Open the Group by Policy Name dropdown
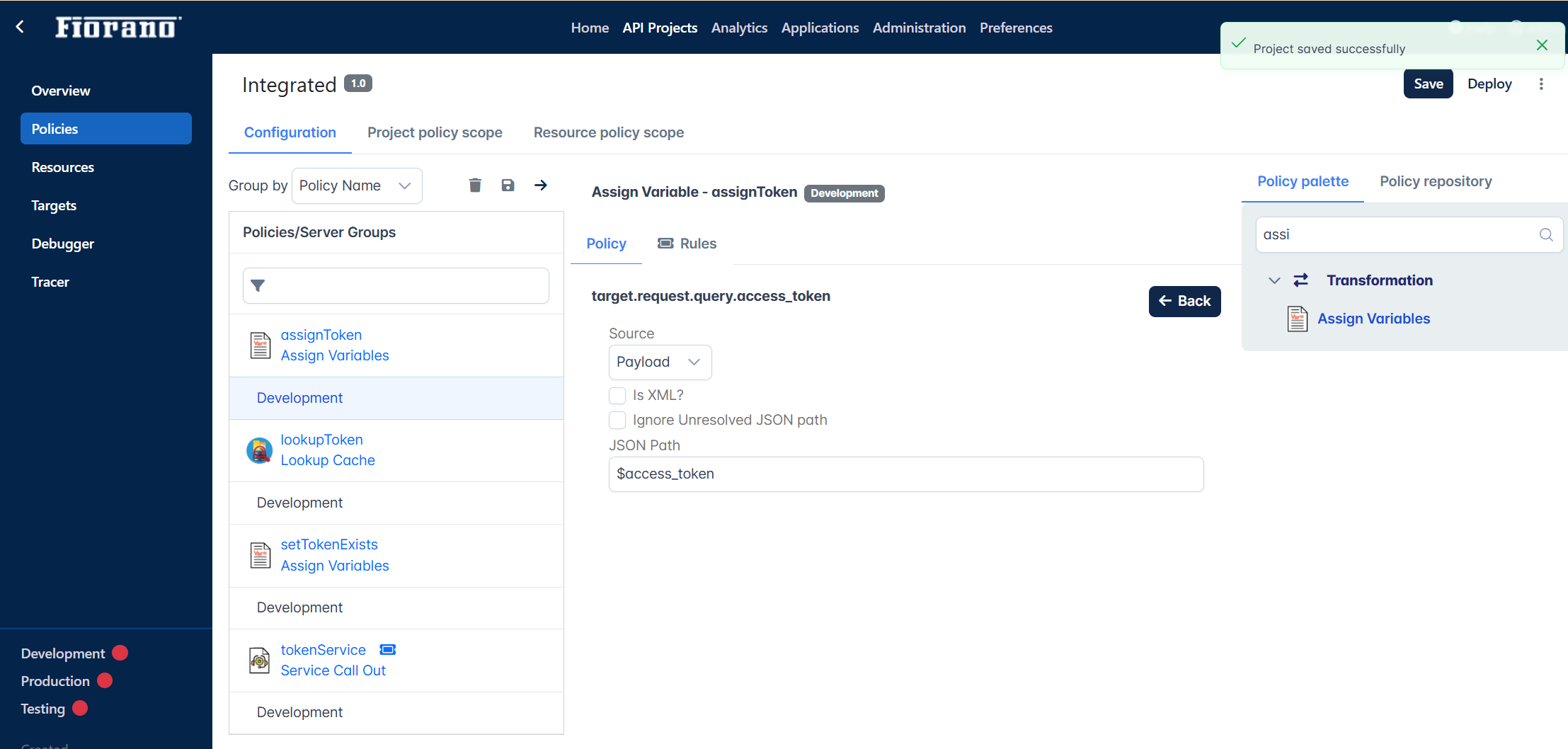This screenshot has width=1568, height=749. [x=357, y=185]
